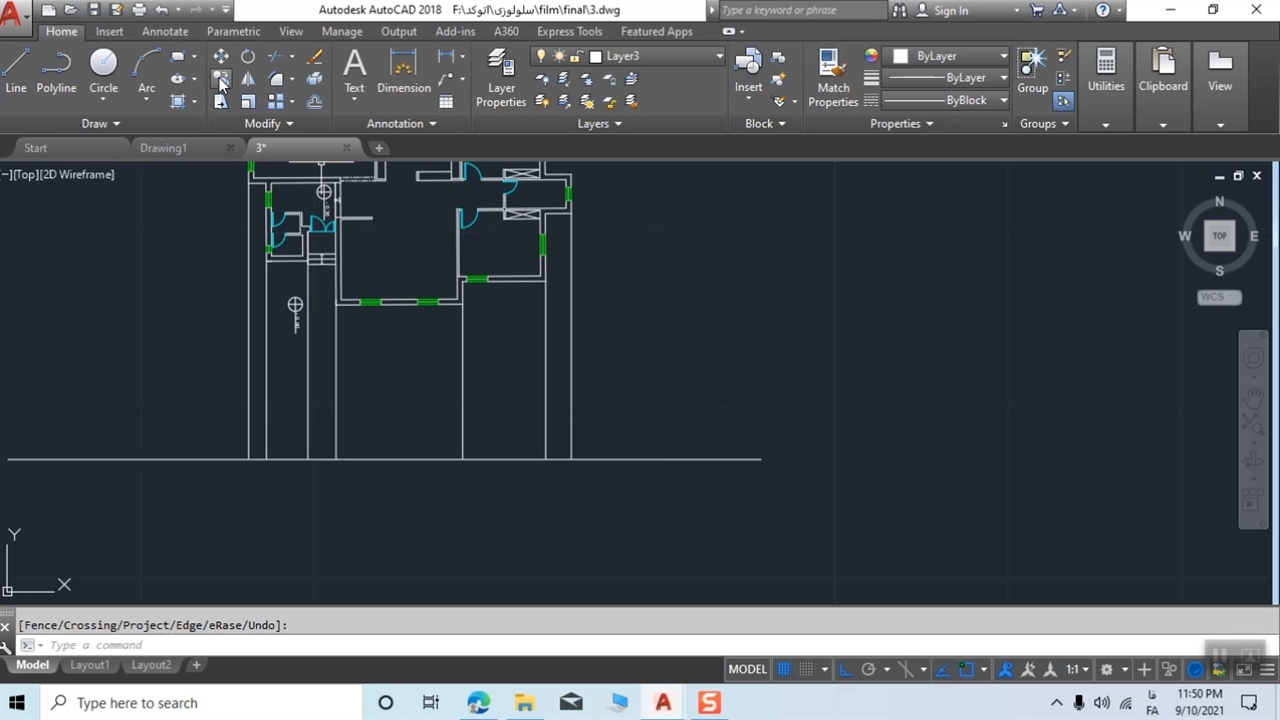Select the Mirror tool icon

tap(248, 79)
